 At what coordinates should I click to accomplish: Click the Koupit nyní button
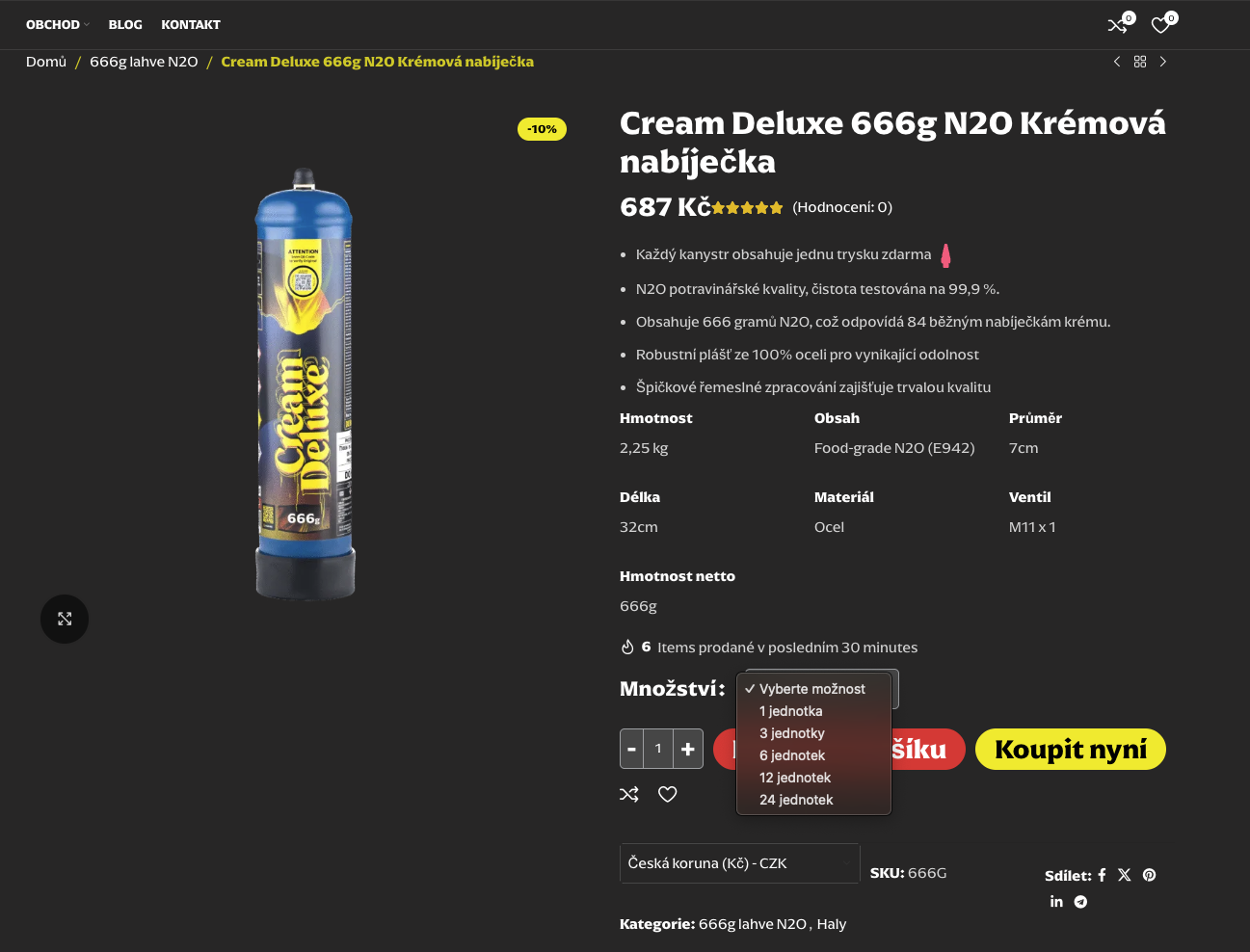[x=1071, y=750]
